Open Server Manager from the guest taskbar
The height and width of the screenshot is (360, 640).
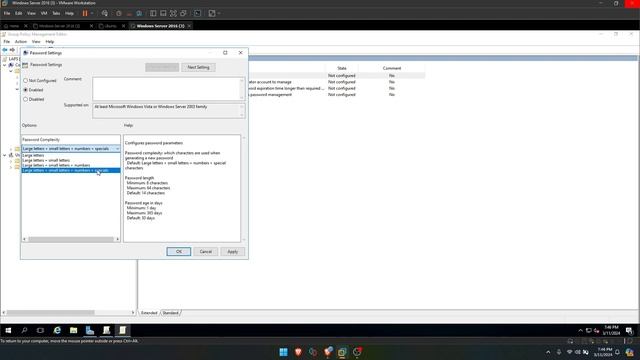click(x=90, y=330)
